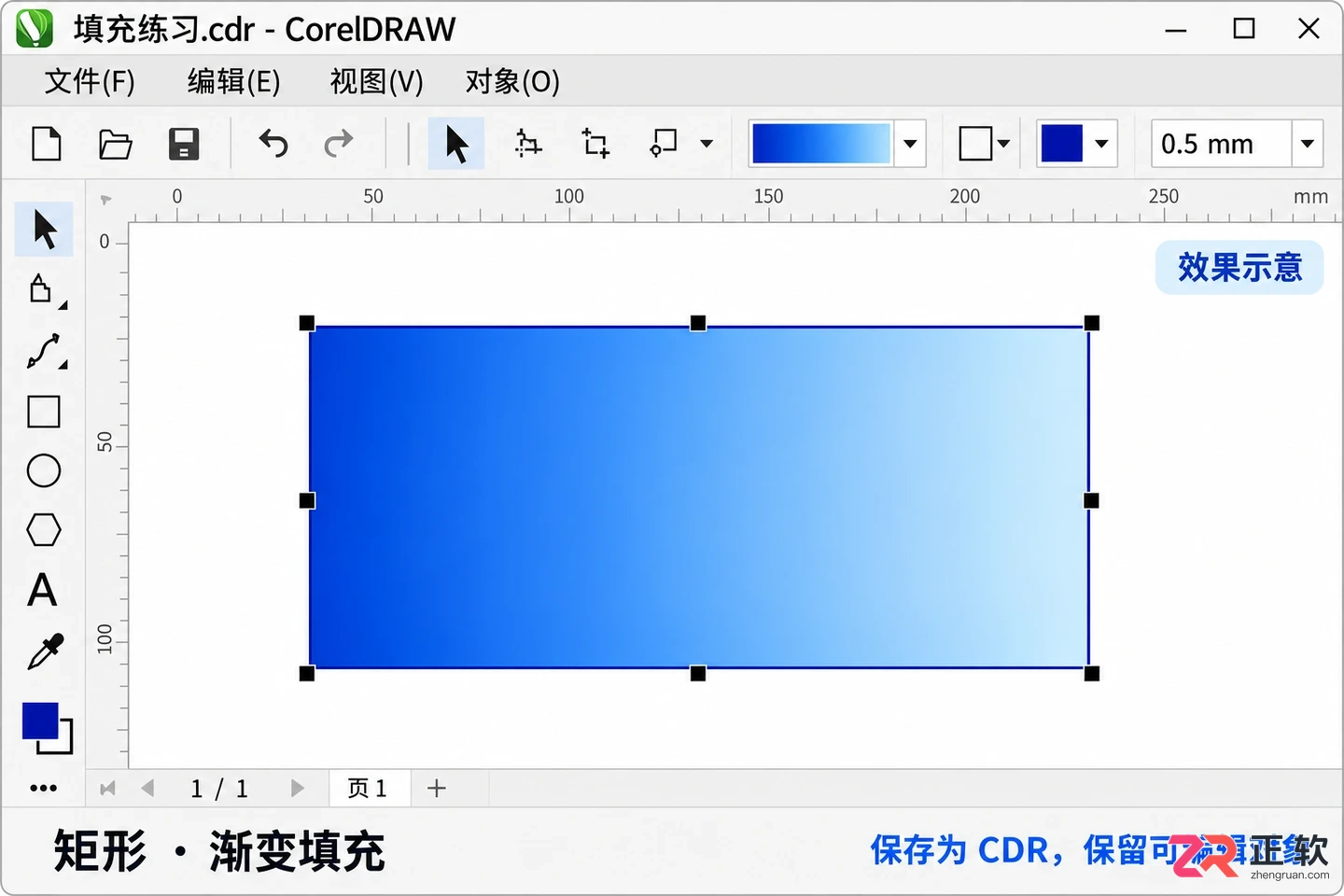
Task: Click the fill color swatch below the toolbox
Action: (x=40, y=721)
